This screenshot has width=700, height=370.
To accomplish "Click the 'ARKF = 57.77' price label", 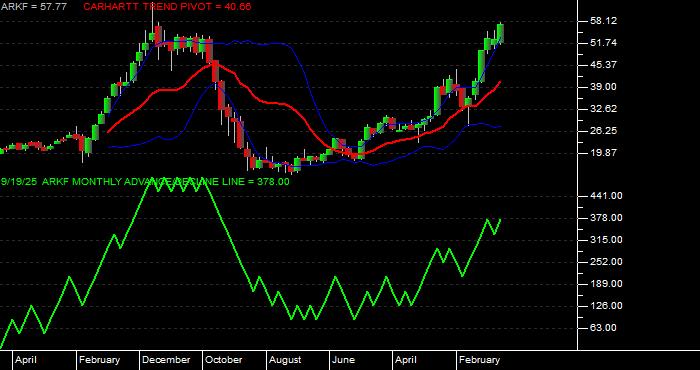I will click(x=33, y=7).
